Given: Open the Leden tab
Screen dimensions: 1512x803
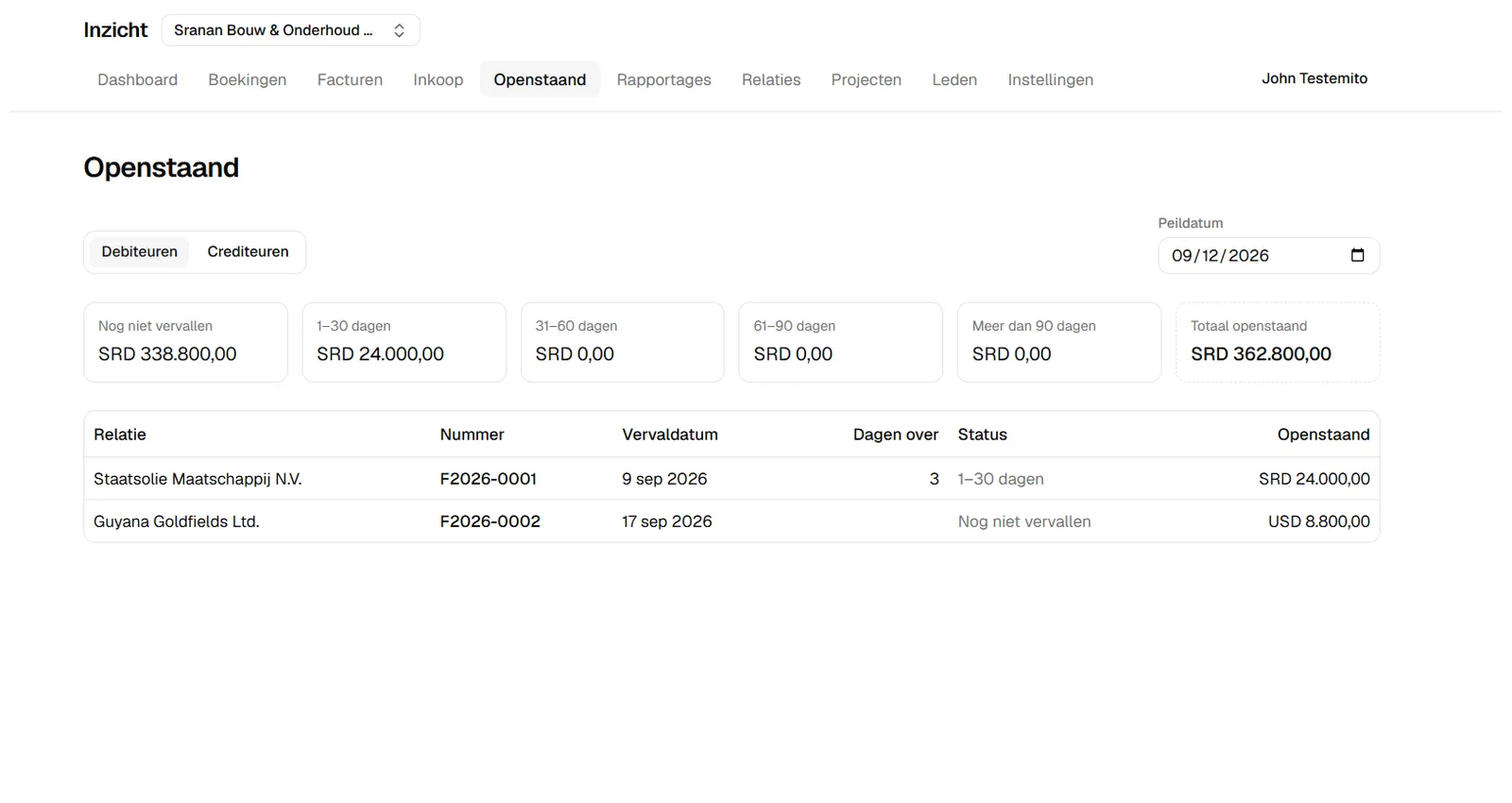Looking at the screenshot, I should pyautogui.click(x=954, y=79).
